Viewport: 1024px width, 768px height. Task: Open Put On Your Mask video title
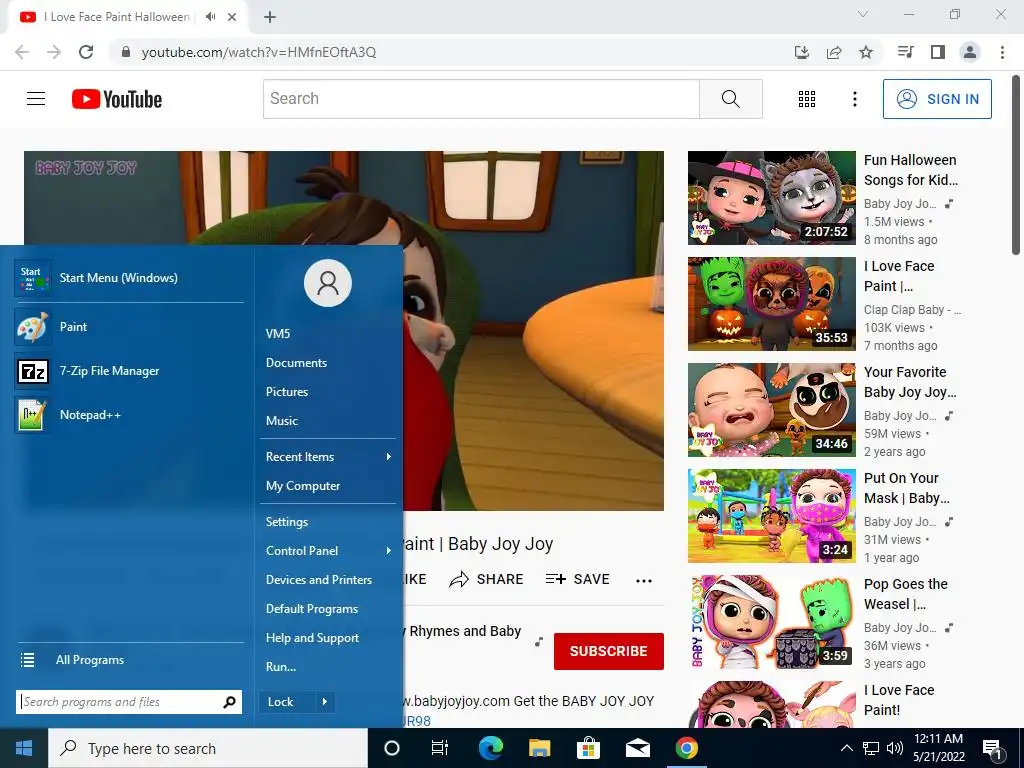906,488
